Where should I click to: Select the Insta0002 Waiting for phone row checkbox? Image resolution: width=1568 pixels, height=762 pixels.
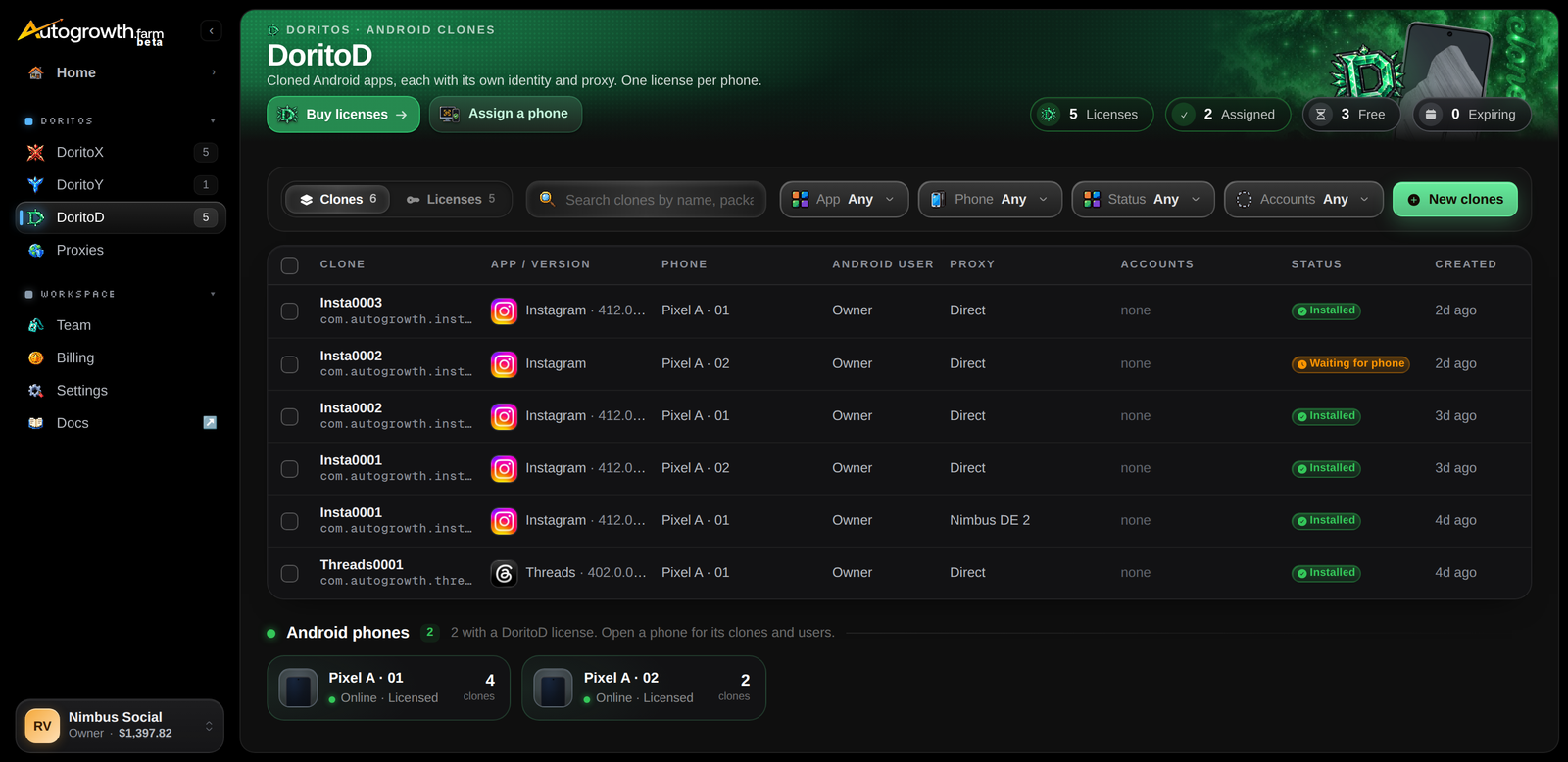pos(290,364)
